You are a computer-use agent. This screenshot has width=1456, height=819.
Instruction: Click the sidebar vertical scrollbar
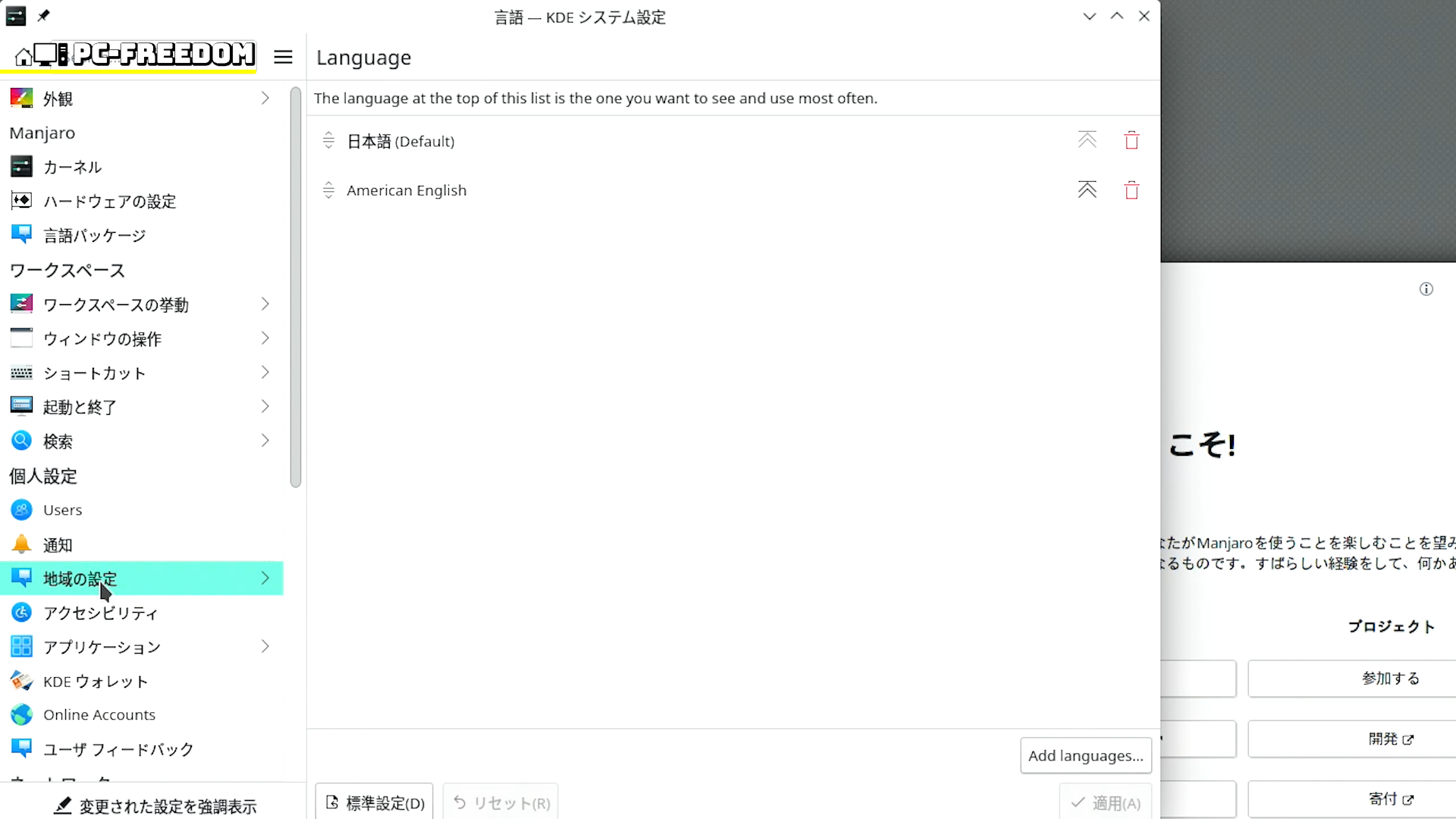(x=296, y=288)
